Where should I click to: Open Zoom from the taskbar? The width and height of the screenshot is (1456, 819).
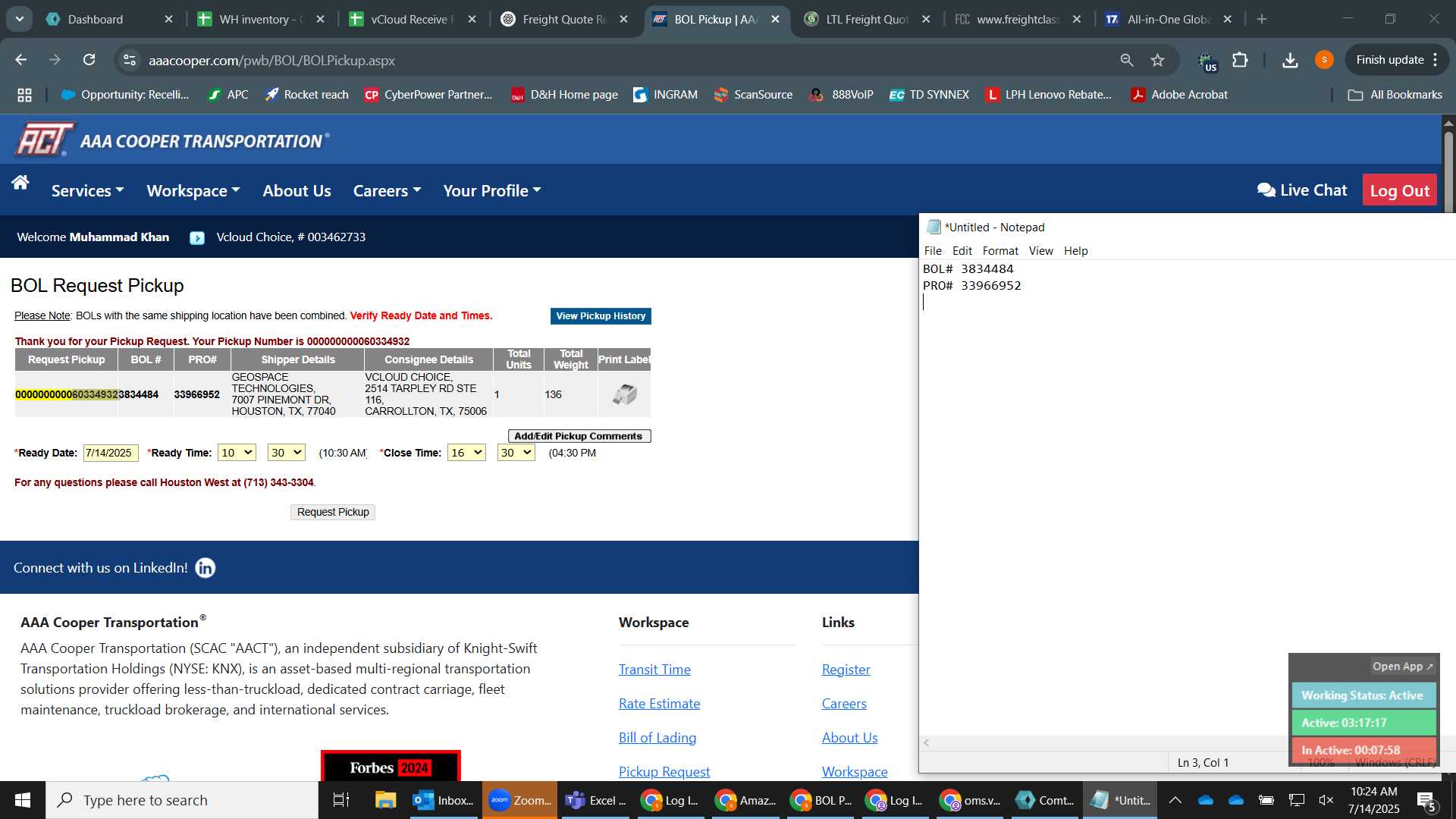[x=519, y=800]
